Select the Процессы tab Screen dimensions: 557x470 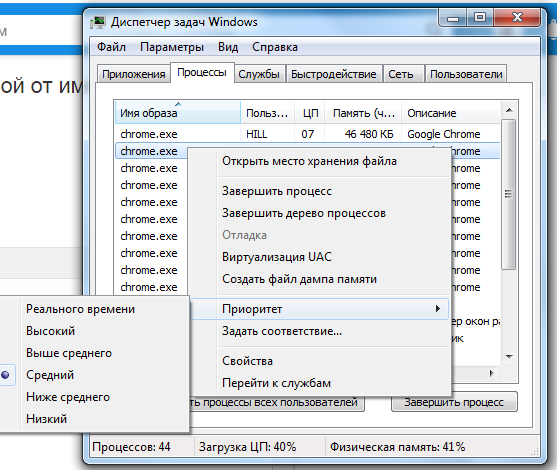[x=202, y=72]
